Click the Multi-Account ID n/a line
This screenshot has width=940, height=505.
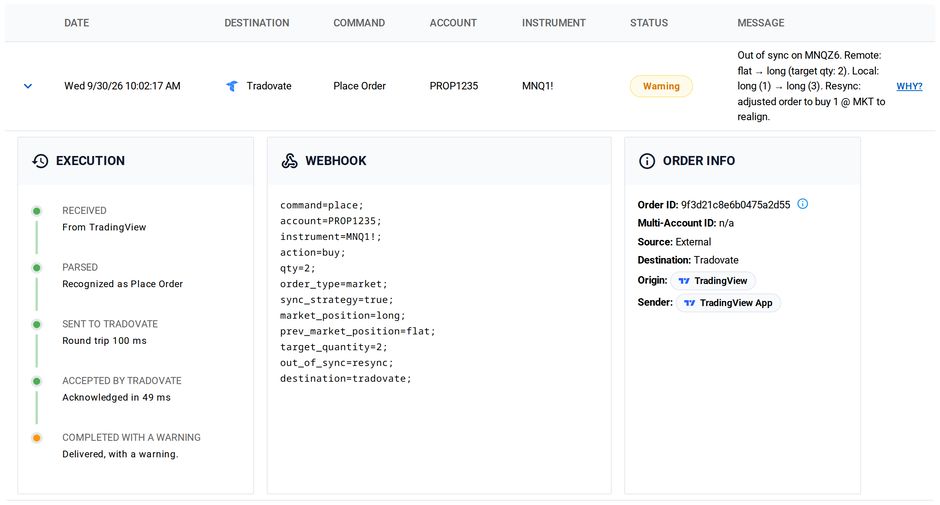(685, 223)
